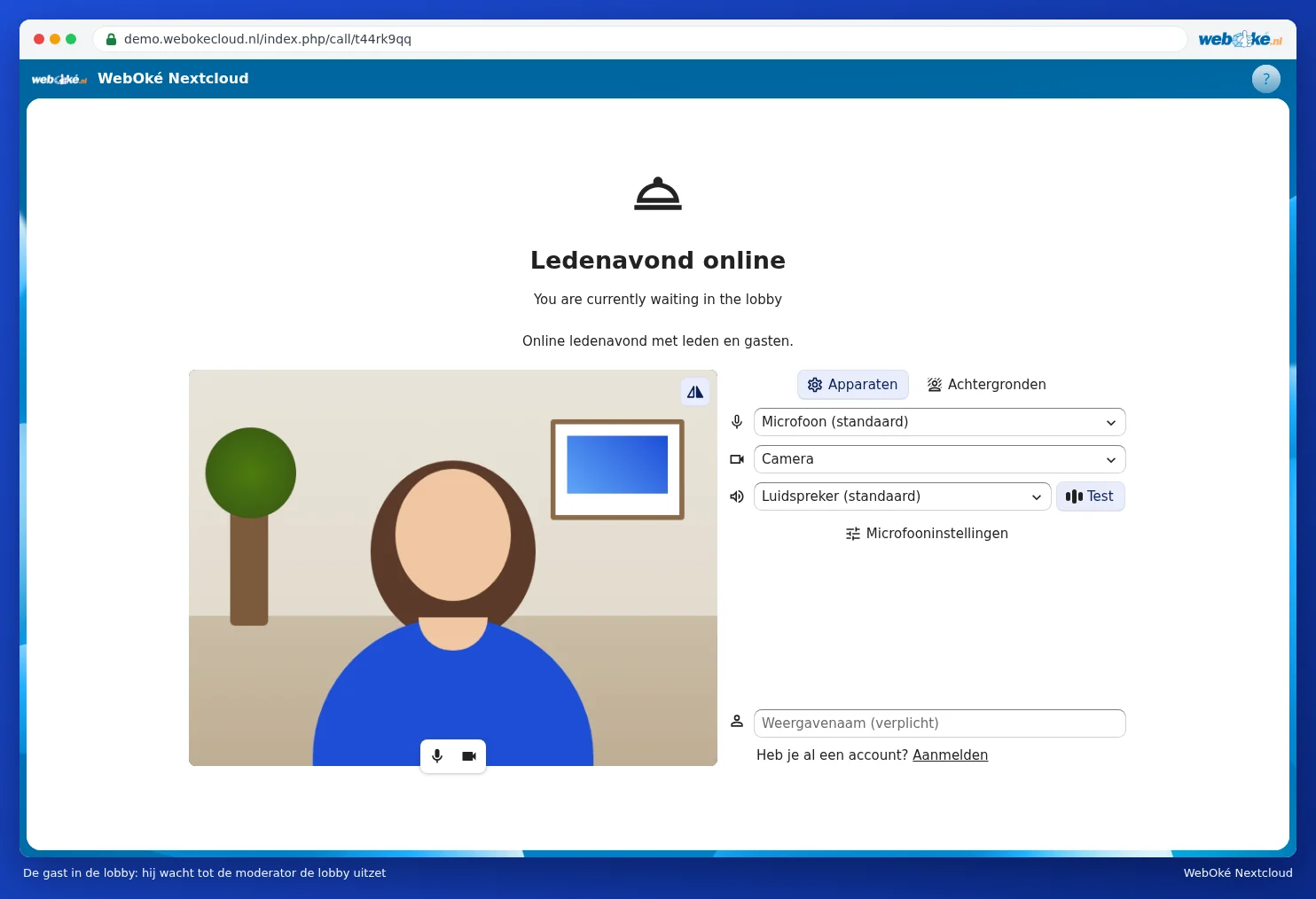This screenshot has height=899, width=1316.
Task: Open Microfooninstellingen
Action: [927, 534]
